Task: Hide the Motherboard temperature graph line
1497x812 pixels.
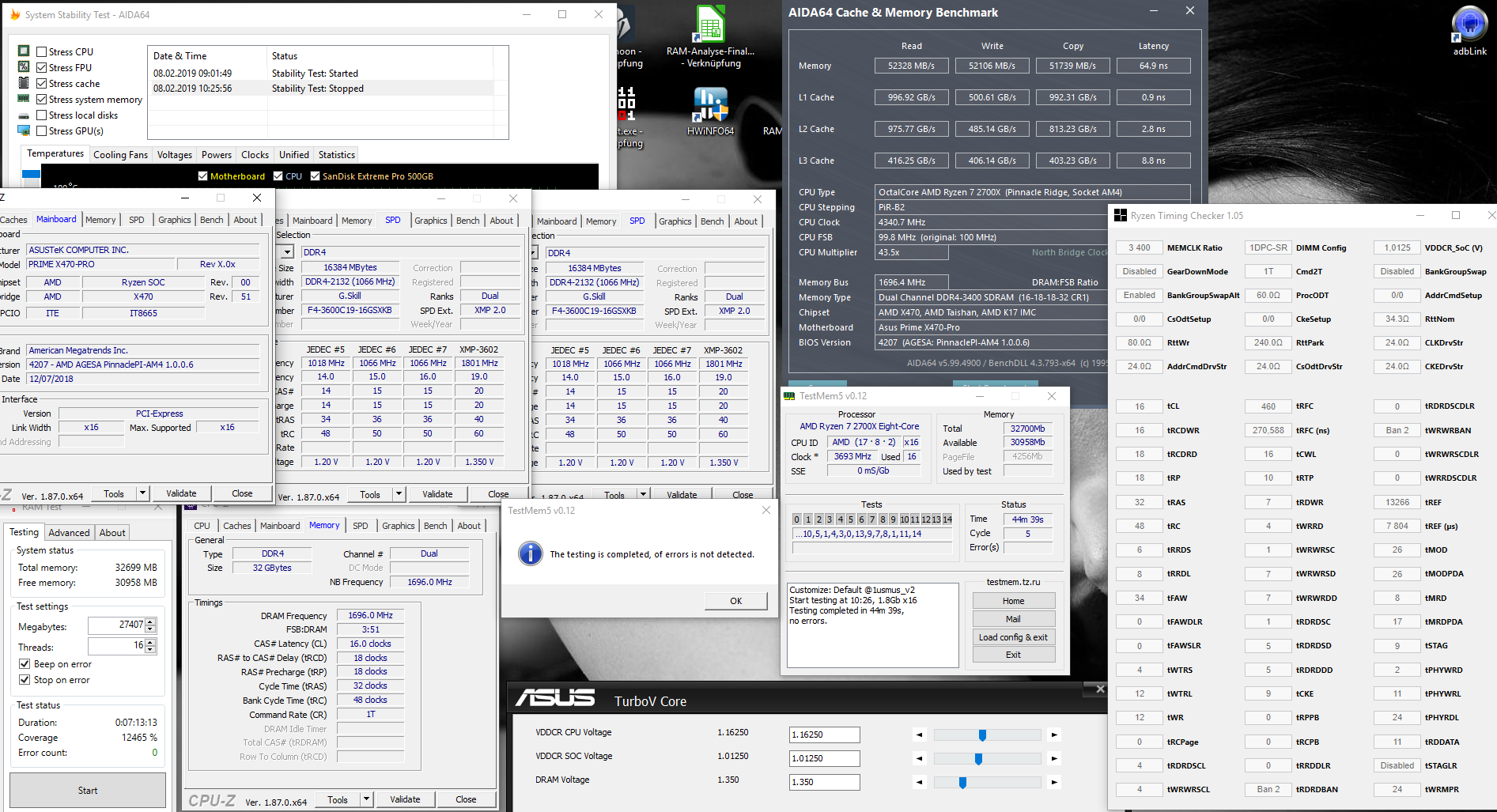Action: click(203, 176)
